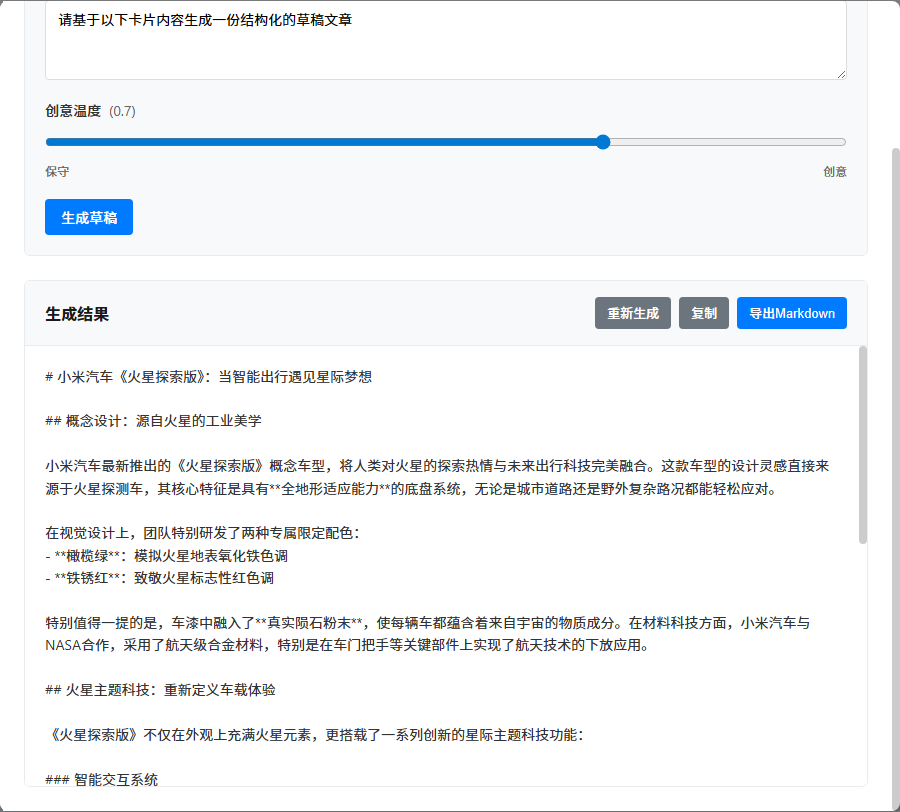
Task: Click the 创意温度 label
Action: click(73, 111)
